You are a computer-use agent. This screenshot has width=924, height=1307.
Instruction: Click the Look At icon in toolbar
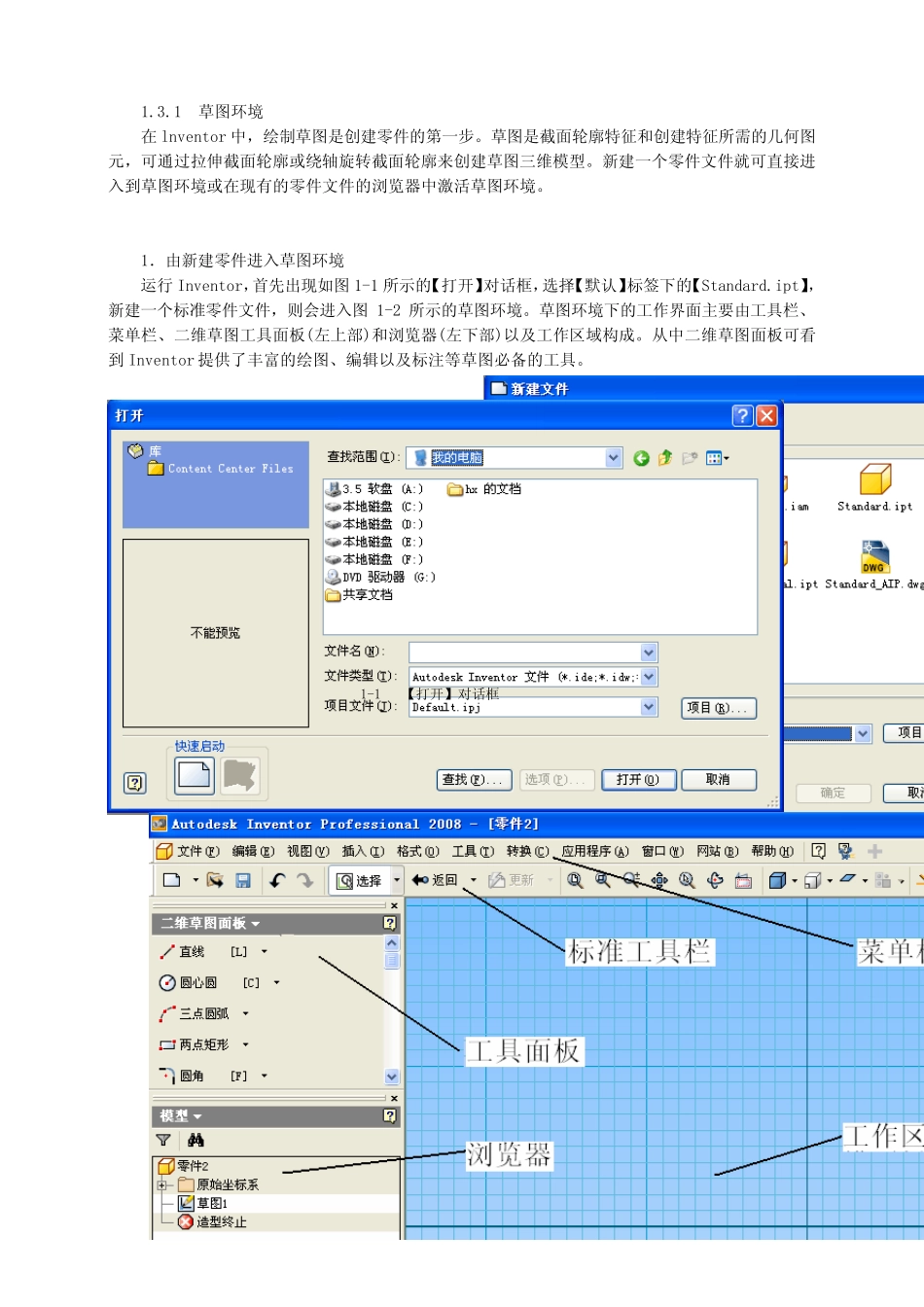[743, 880]
